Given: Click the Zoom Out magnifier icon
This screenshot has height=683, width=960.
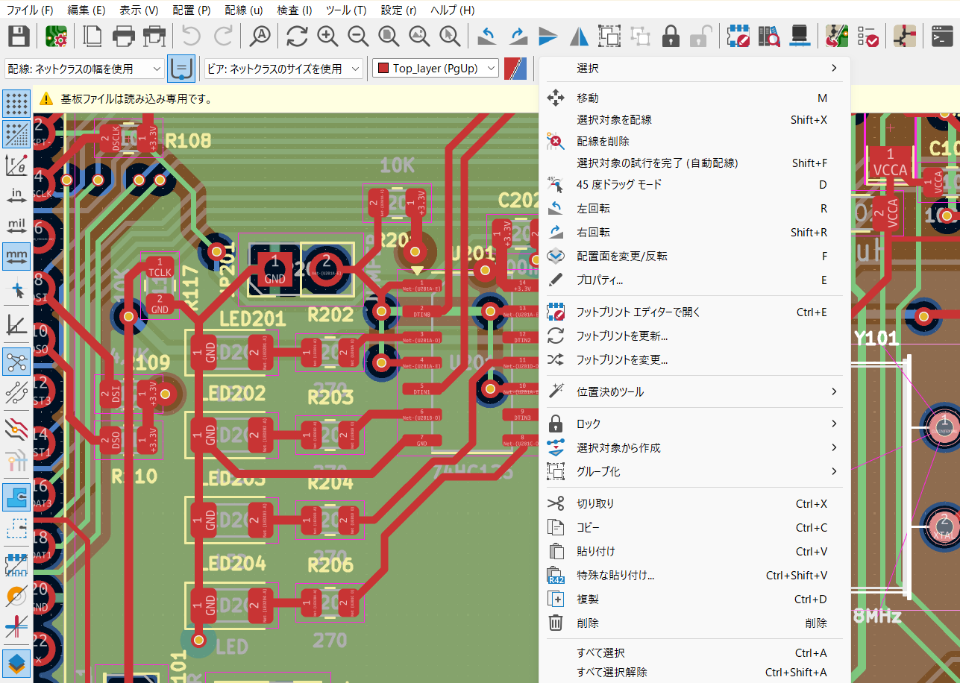Looking at the screenshot, I should (x=358, y=37).
